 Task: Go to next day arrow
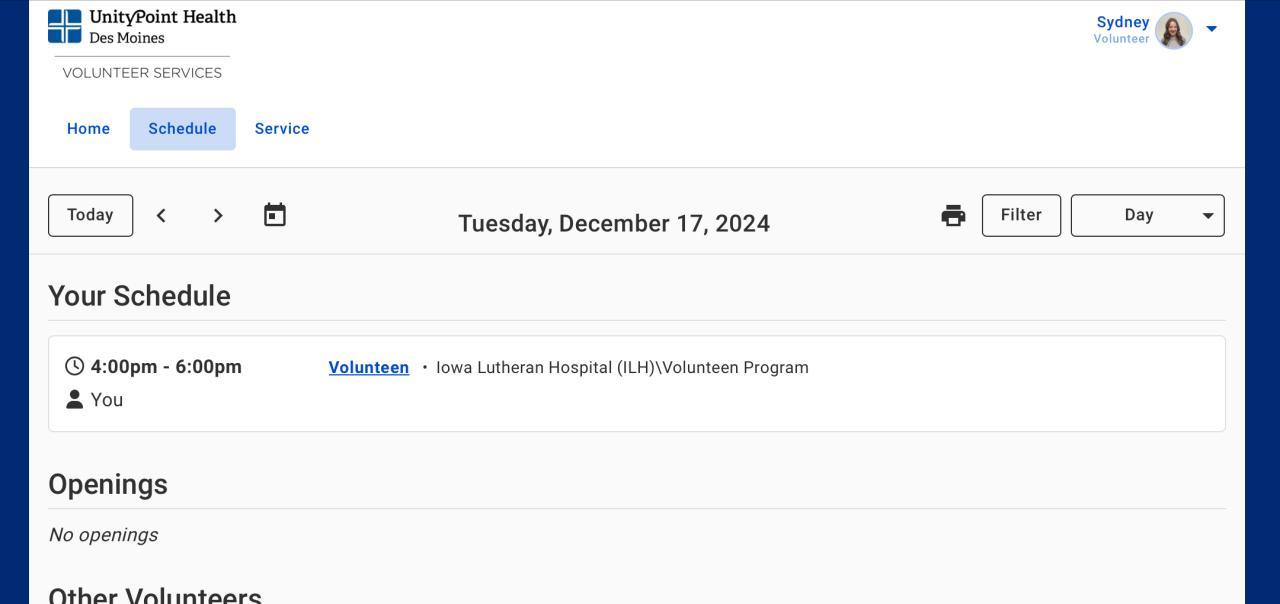(x=218, y=216)
